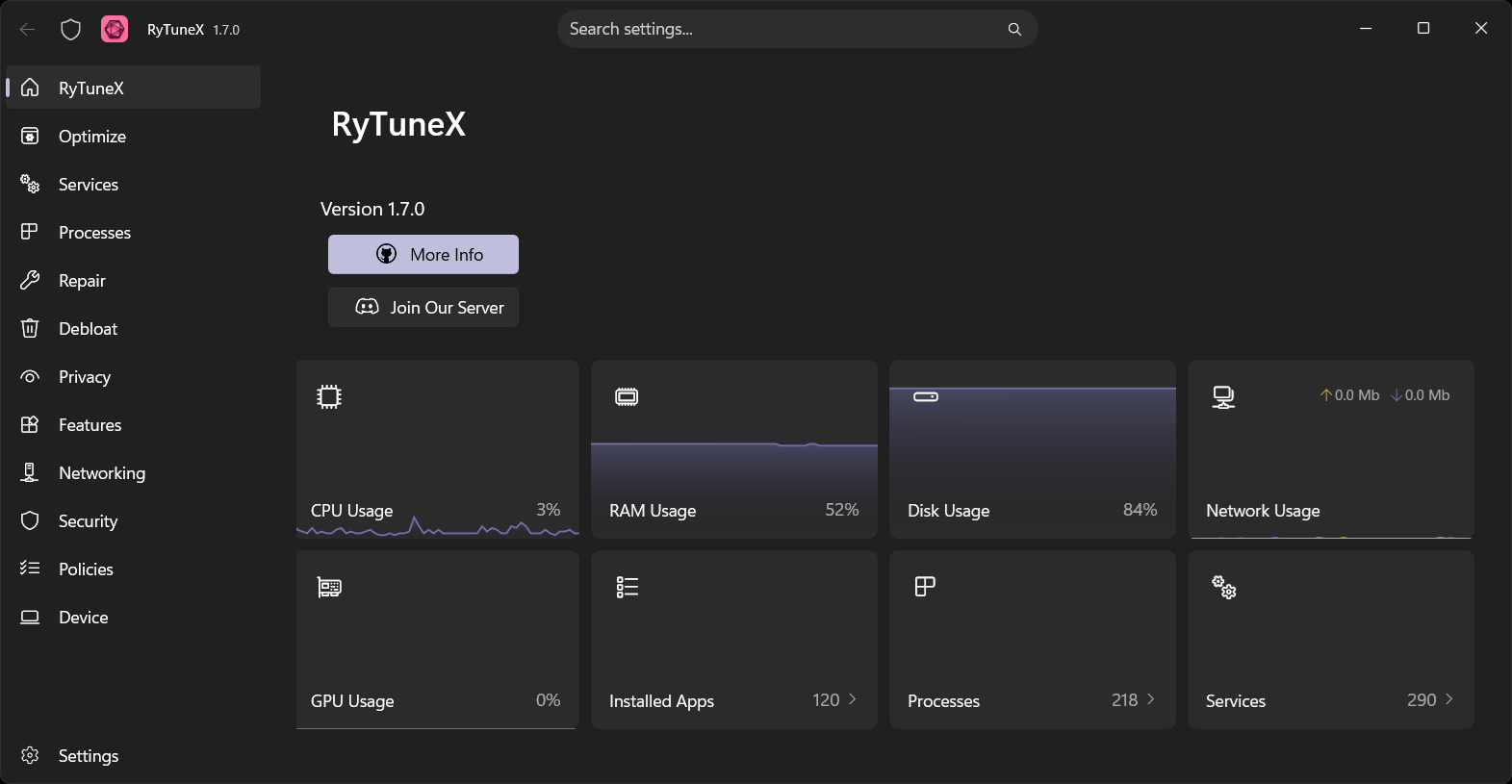
Task: Navigate to Debloat
Action: point(133,328)
